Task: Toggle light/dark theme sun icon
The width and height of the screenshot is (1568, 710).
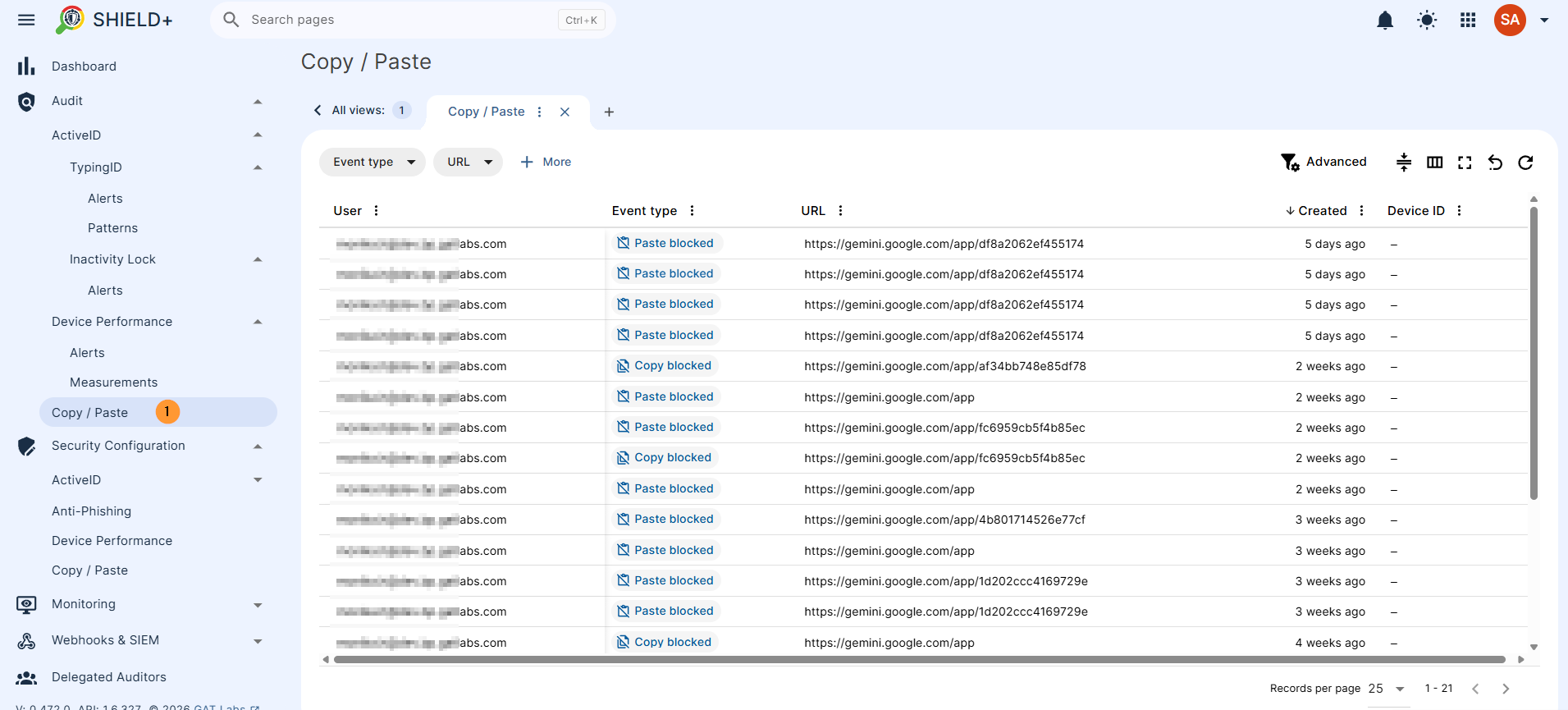Action: (1427, 20)
